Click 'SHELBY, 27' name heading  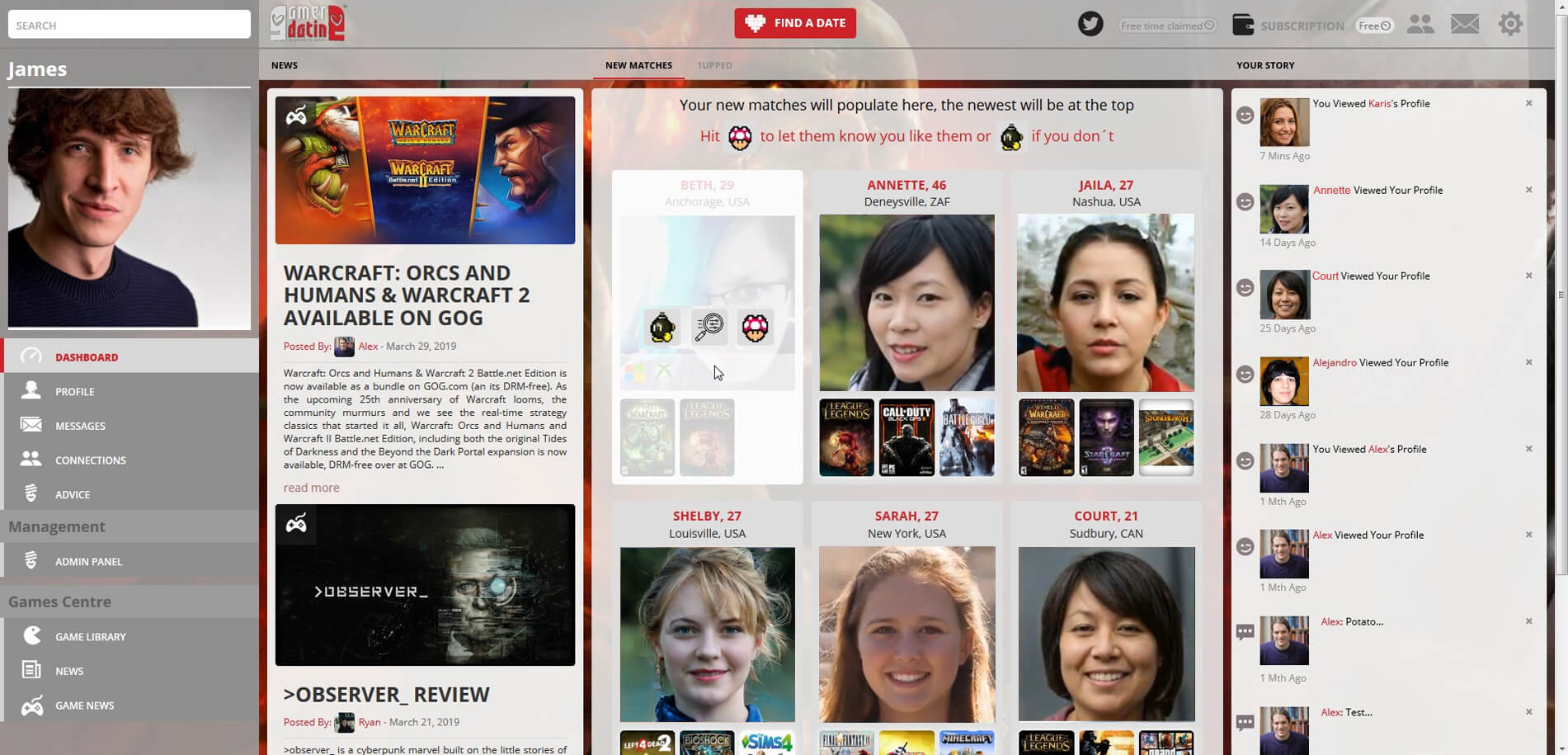point(707,516)
